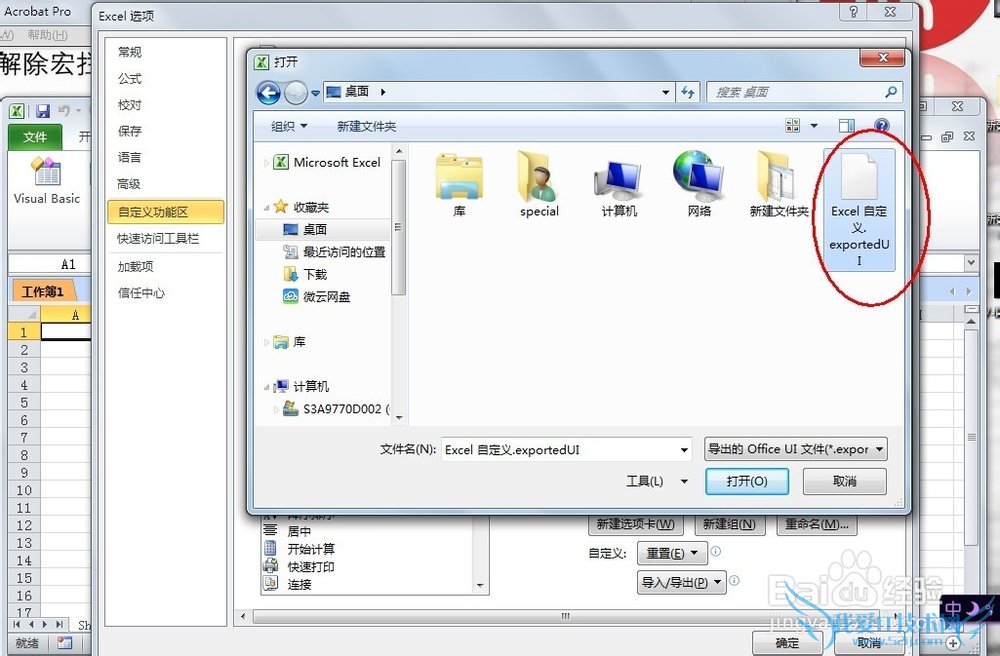The width and height of the screenshot is (1000, 656).
Task: Click the 文件名 input field
Action: click(x=566, y=450)
